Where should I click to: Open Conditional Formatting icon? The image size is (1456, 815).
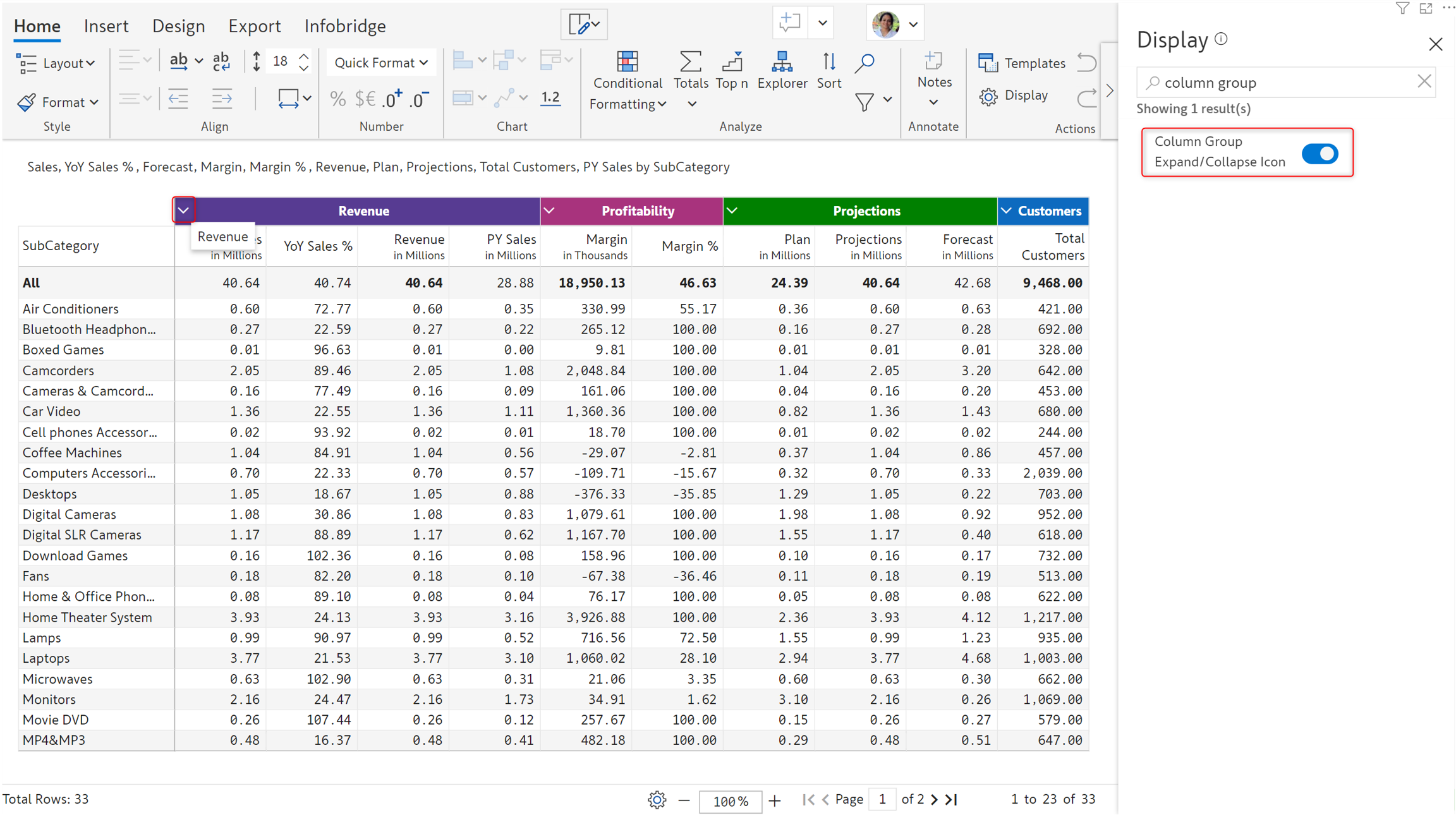tap(626, 63)
